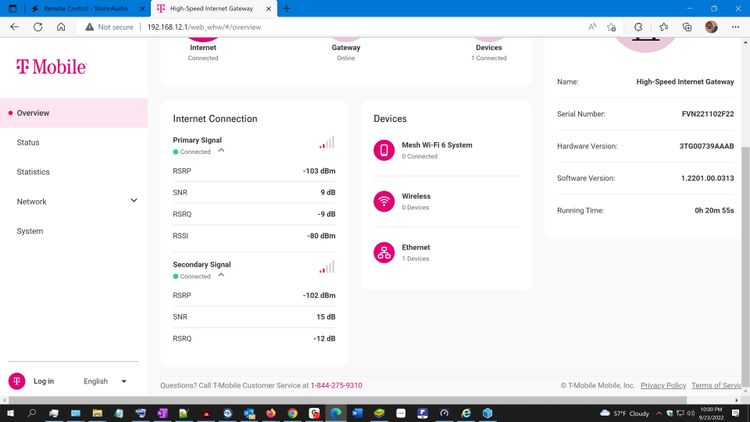Click the hardware version 3TG00739AAAB
Image resolution: width=750 pixels, height=422 pixels.
706,146
